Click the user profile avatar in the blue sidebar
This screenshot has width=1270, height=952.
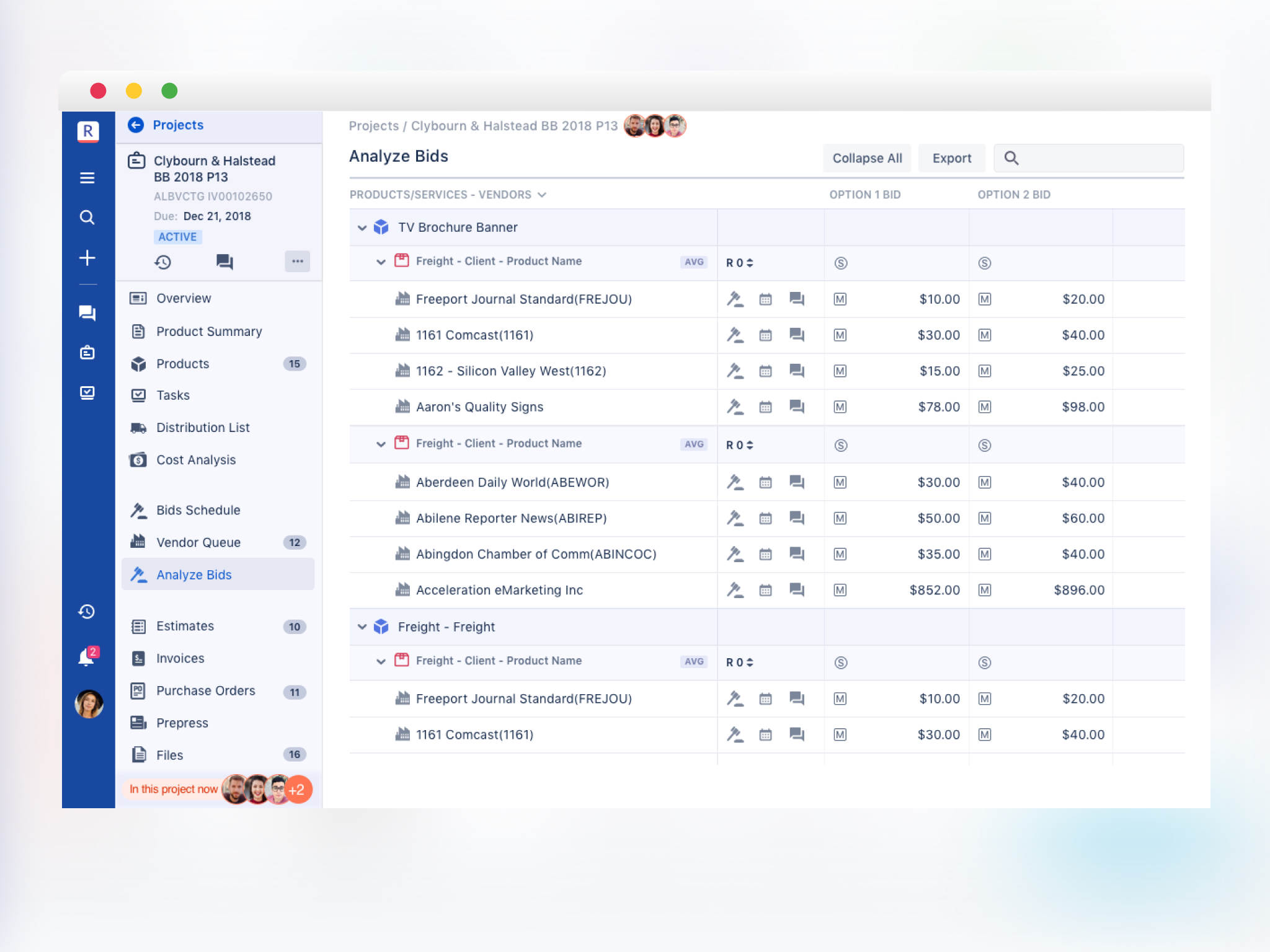tap(89, 704)
